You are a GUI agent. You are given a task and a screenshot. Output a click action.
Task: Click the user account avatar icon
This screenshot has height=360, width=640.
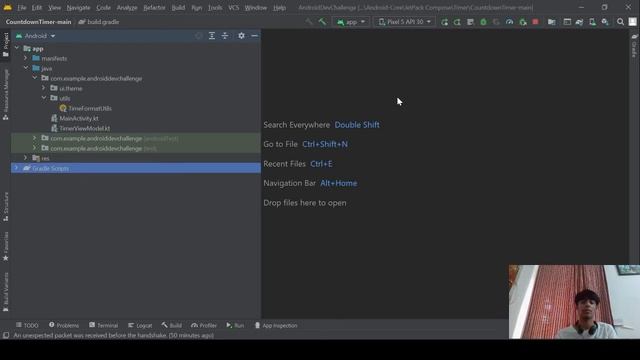(x=632, y=22)
